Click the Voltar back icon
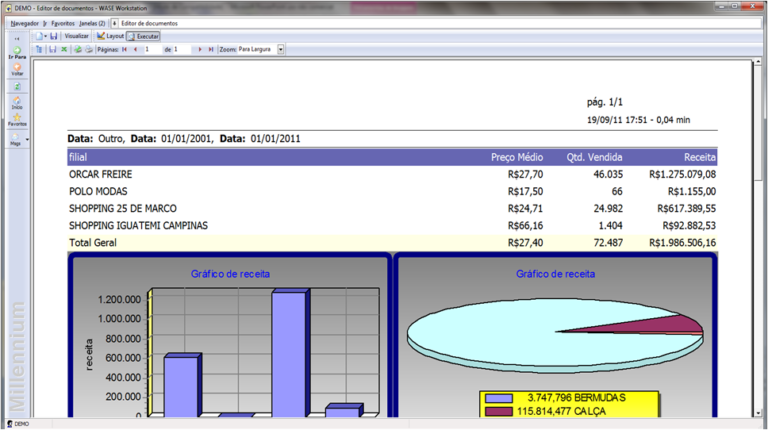Viewport: 768px width, 430px height. (17, 69)
